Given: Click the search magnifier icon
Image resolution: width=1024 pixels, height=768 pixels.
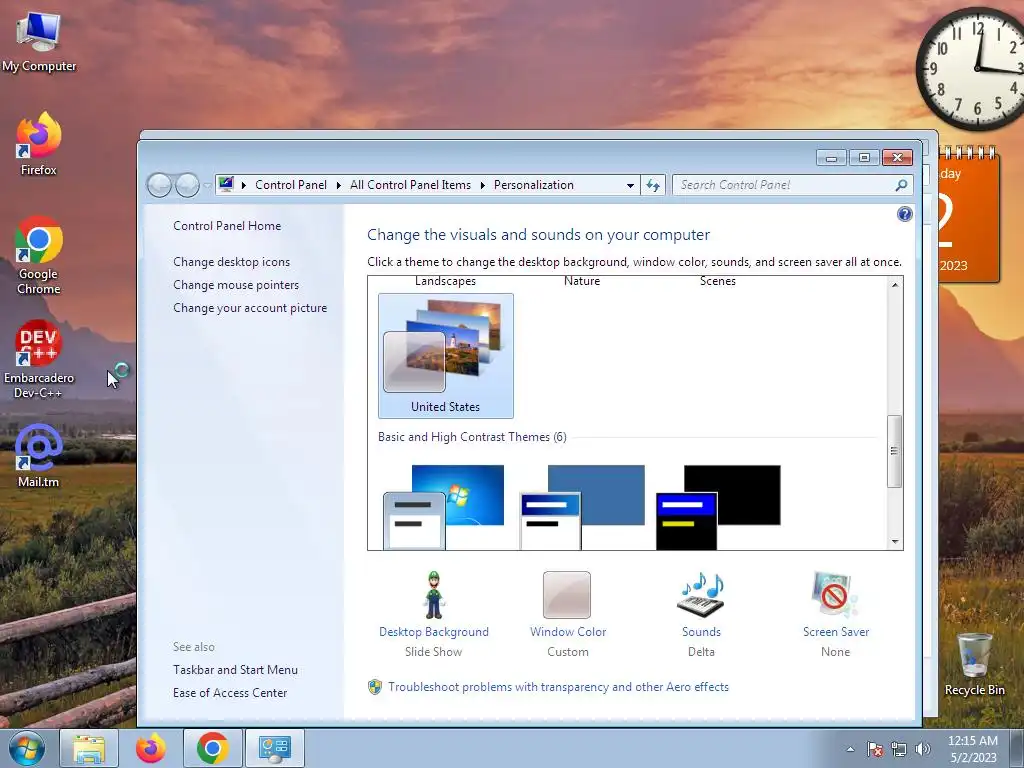Looking at the screenshot, I should tap(901, 185).
